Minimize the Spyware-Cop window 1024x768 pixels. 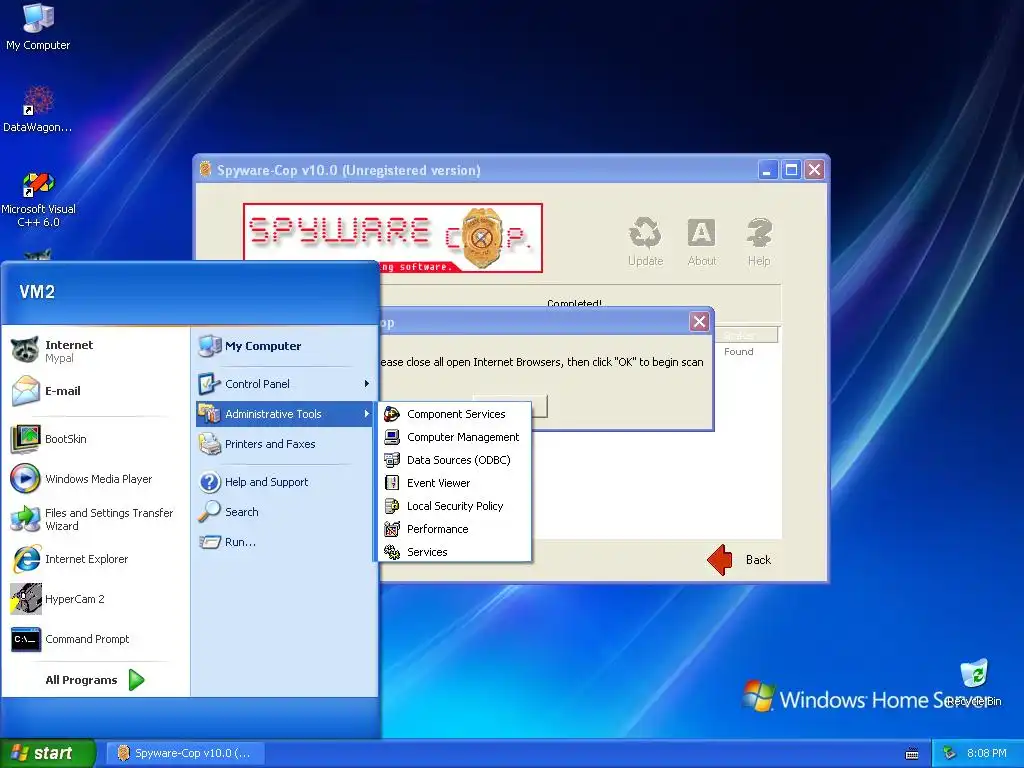tap(768, 170)
